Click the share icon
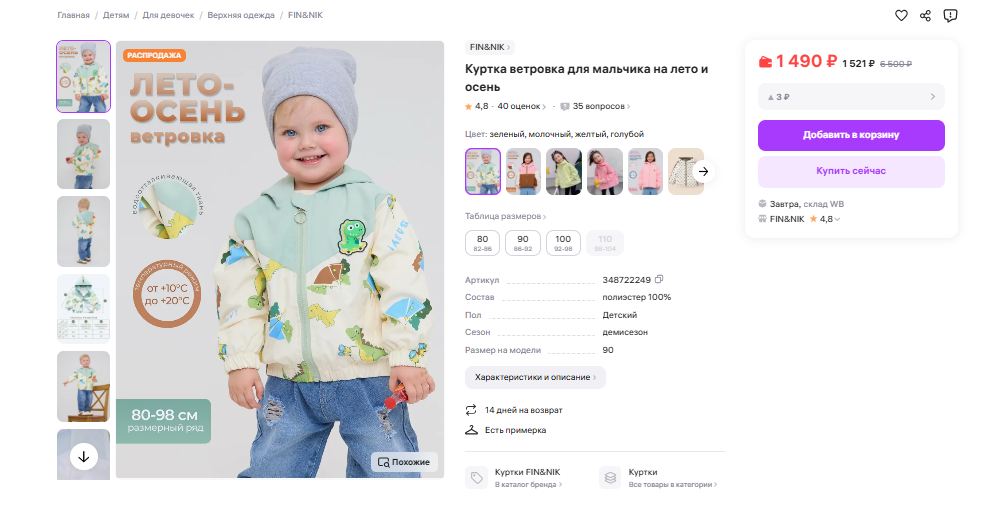The image size is (1002, 515). 925,16
